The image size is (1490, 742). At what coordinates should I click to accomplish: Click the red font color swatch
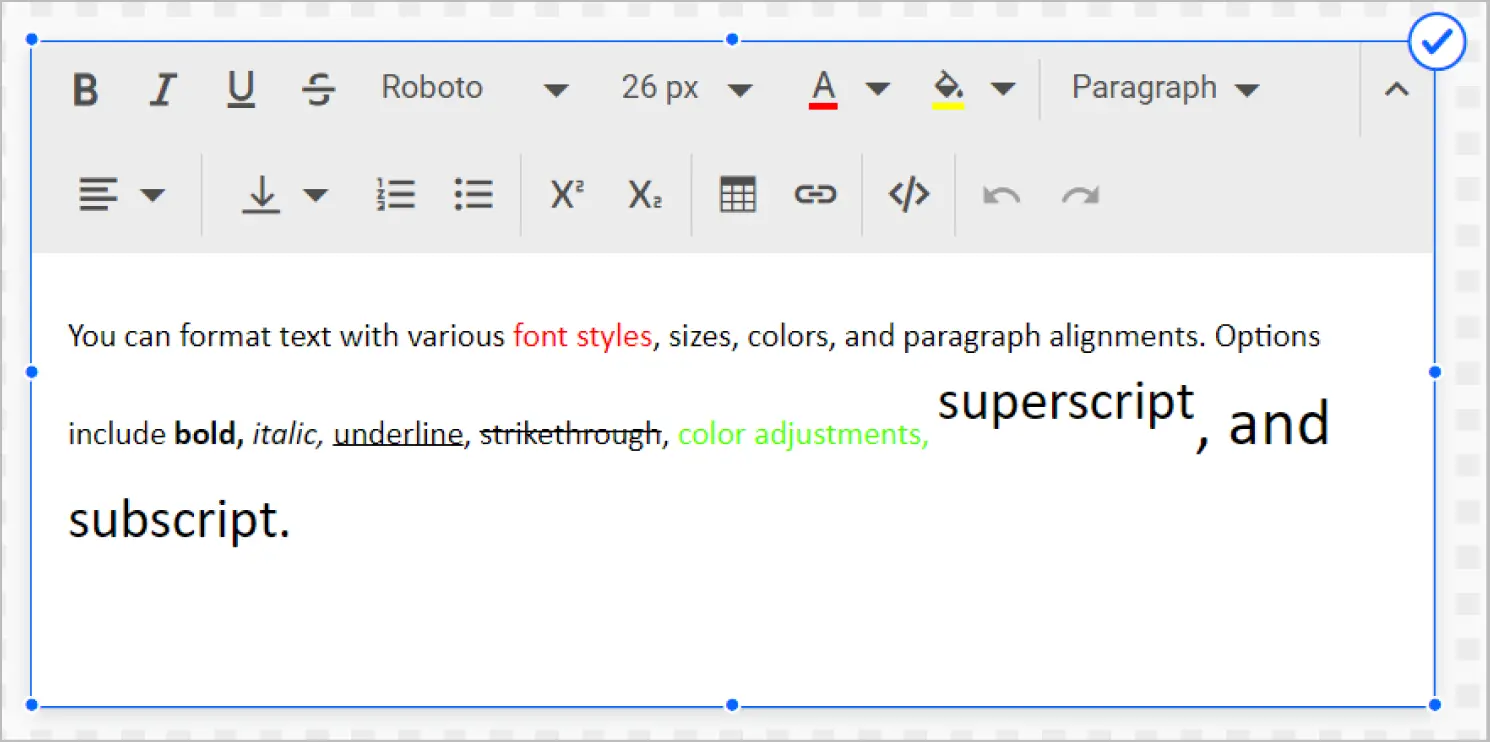(x=823, y=90)
